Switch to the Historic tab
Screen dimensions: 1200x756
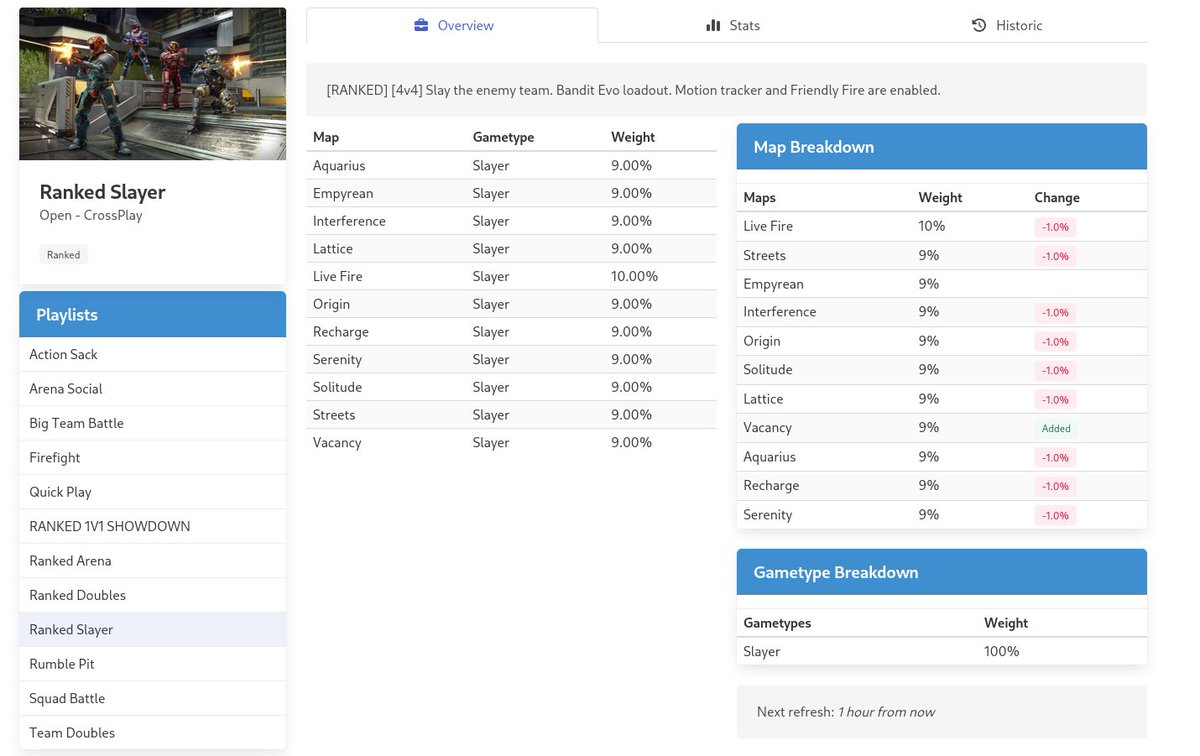(1007, 25)
